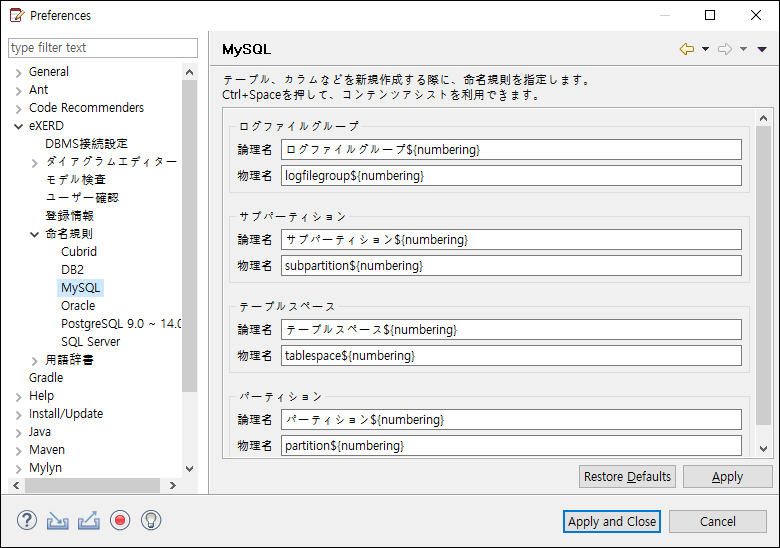Expand the Mylyn tree node
780x548 pixels.
pyautogui.click(x=18, y=468)
